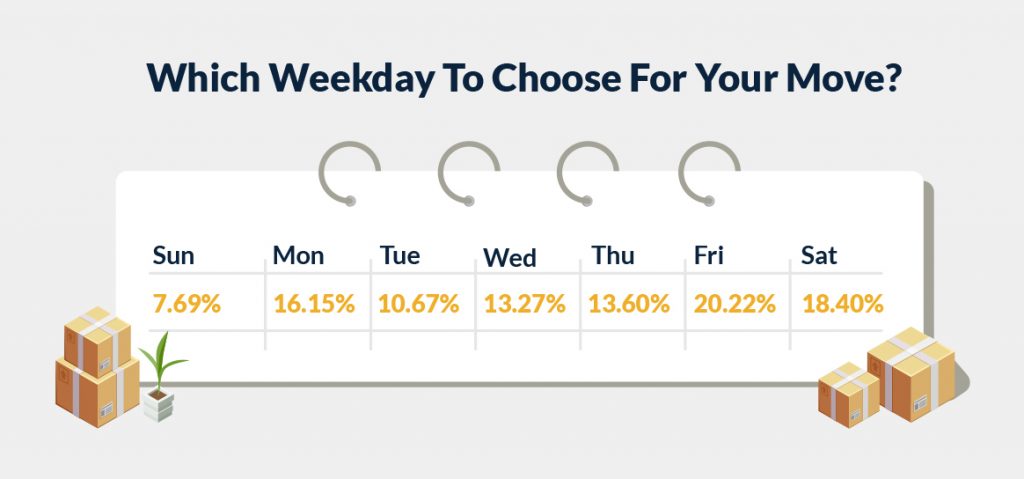
Task: Click the 20.22% Friday value
Action: coord(735,304)
